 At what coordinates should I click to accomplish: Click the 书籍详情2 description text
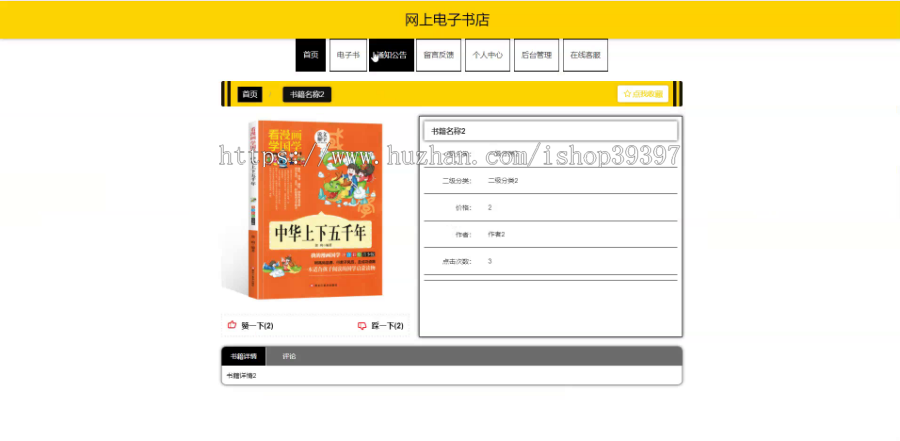(242, 376)
